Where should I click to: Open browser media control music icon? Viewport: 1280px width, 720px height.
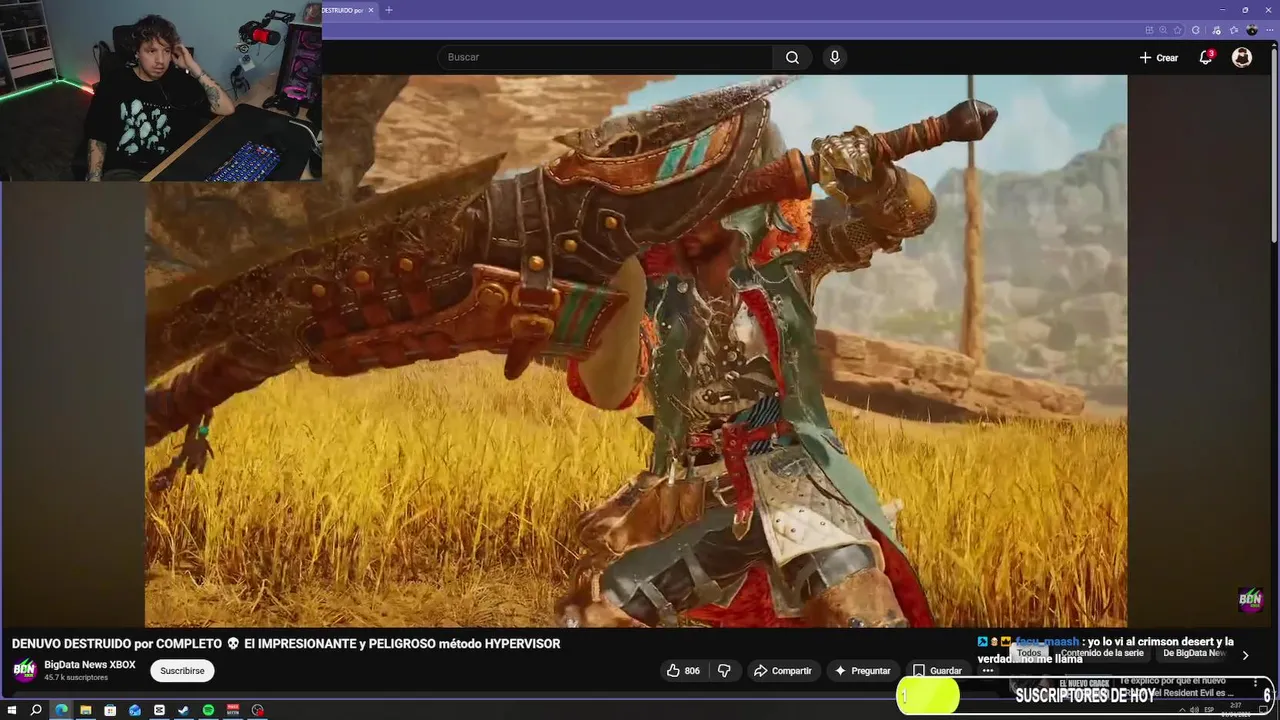click(x=1216, y=30)
